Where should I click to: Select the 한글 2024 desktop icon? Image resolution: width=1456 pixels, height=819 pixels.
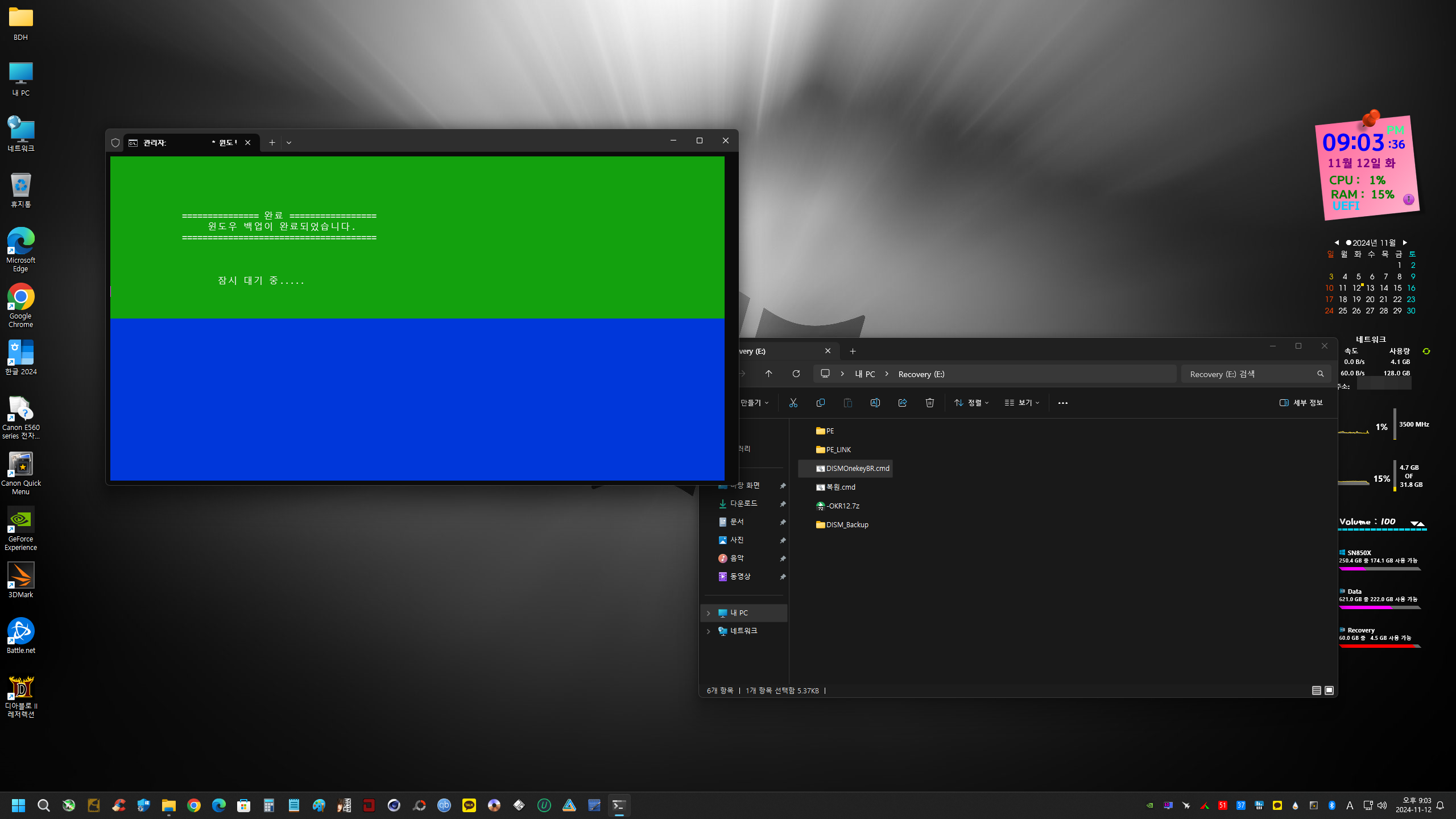pos(20,357)
